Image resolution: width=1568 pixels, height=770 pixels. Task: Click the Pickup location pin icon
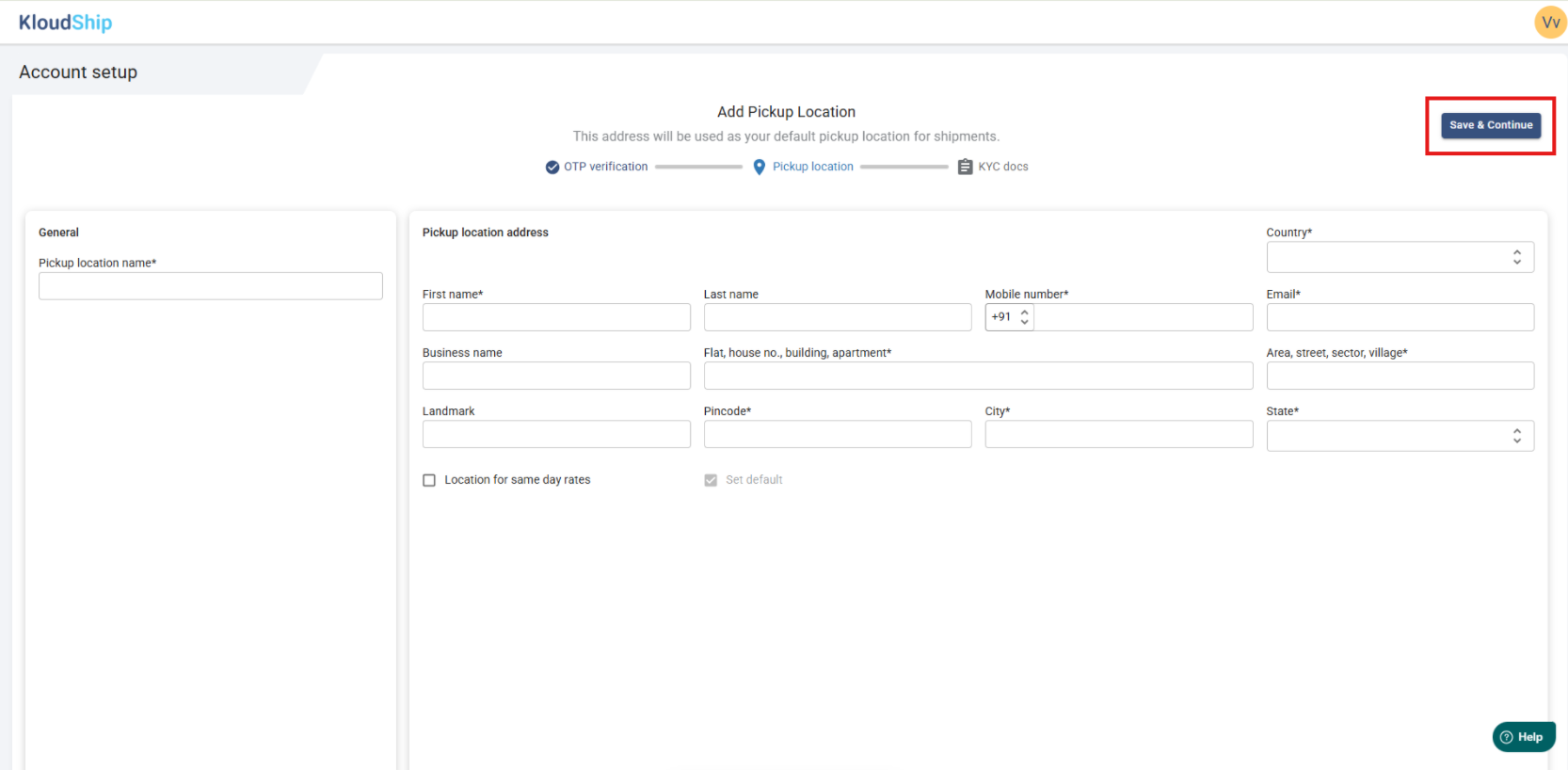click(760, 168)
